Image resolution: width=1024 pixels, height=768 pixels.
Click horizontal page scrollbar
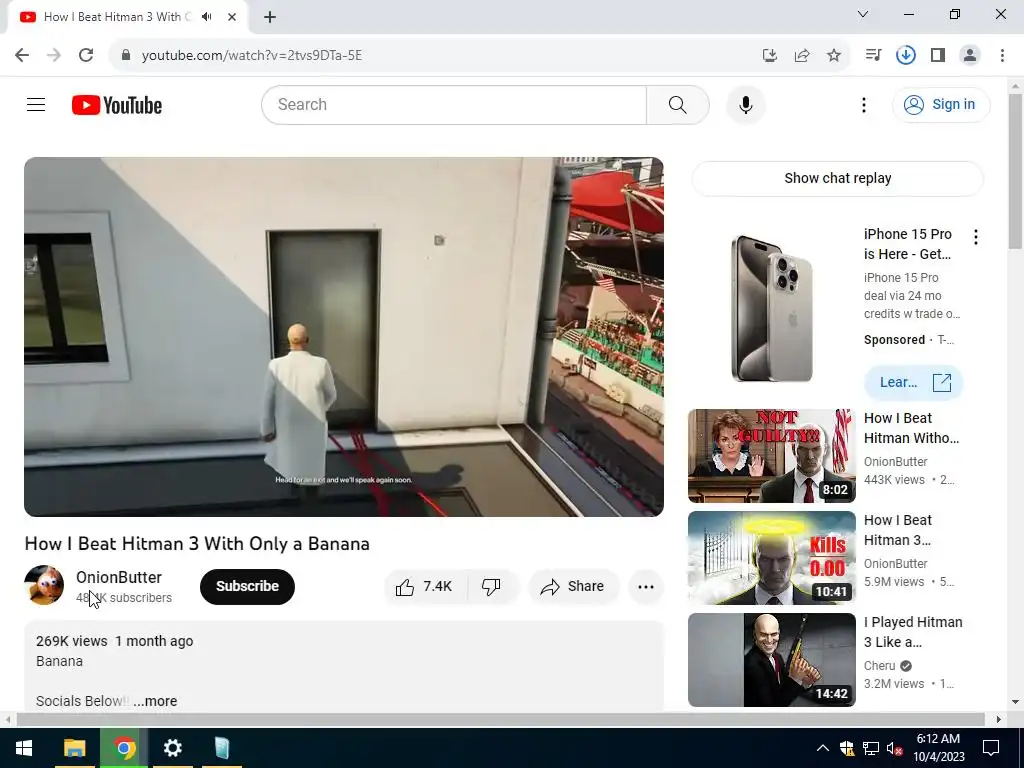pyautogui.click(x=500, y=719)
